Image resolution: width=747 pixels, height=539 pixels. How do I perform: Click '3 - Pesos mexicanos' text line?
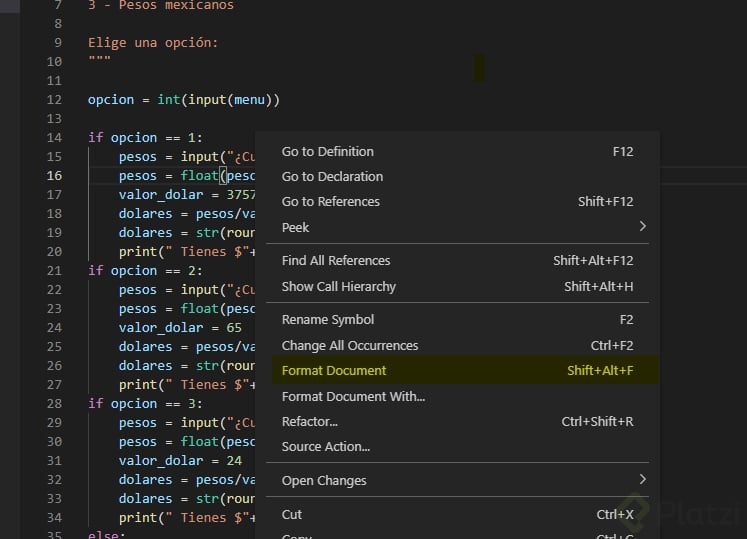click(161, 5)
